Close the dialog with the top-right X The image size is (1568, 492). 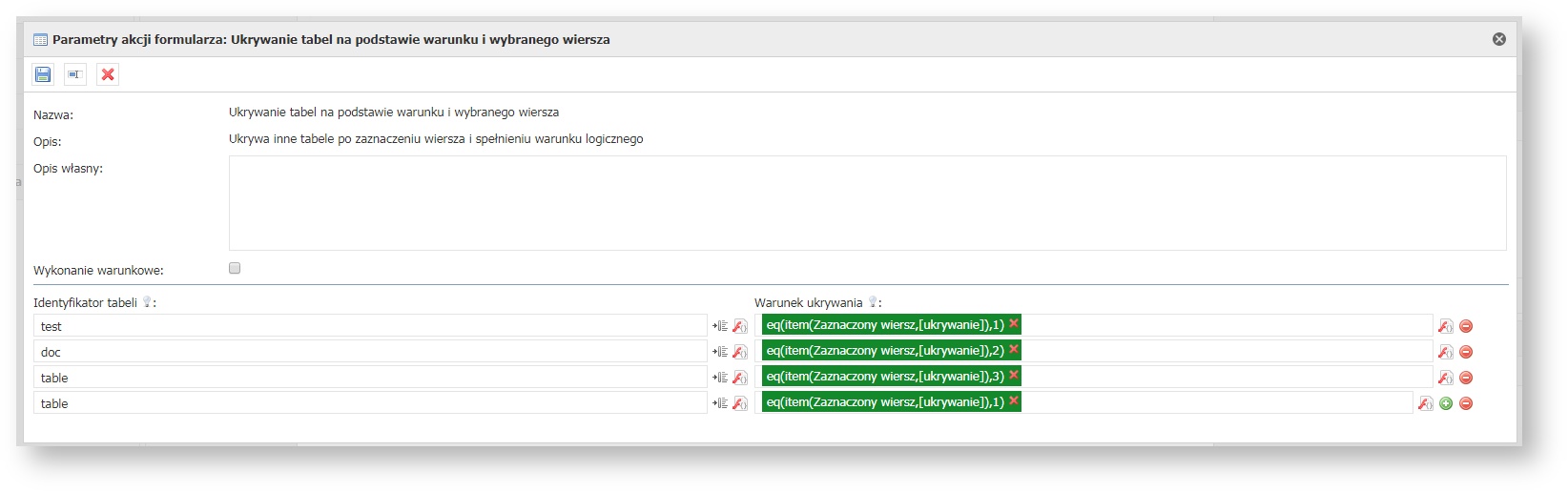1498,39
